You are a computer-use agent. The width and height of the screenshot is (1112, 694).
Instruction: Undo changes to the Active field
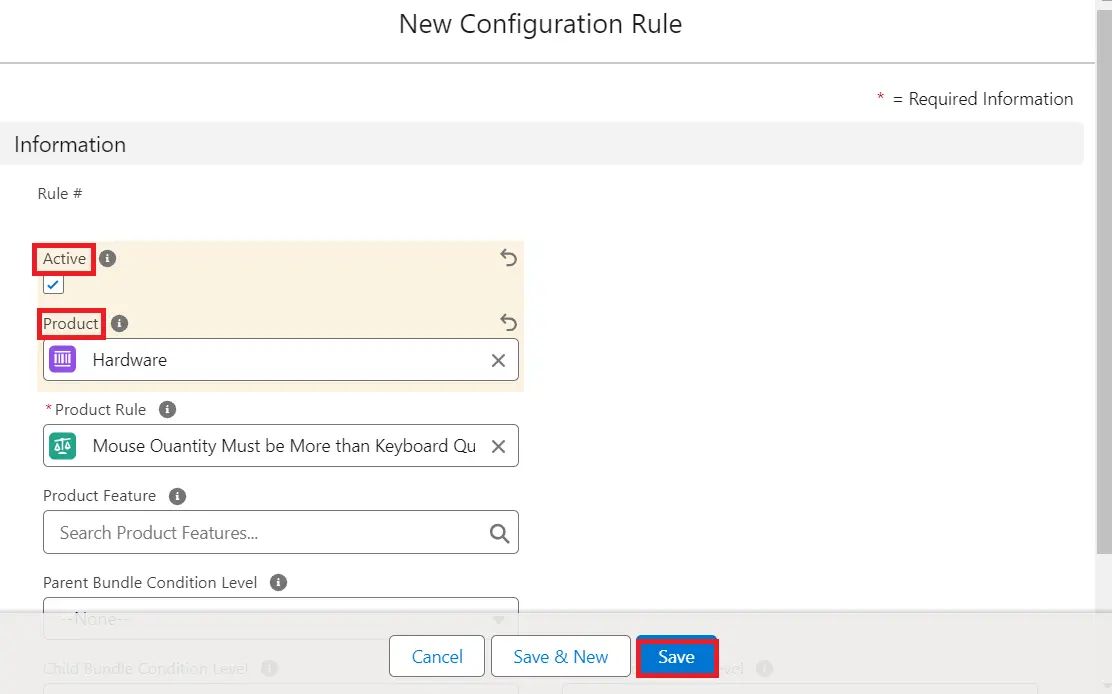coord(508,259)
